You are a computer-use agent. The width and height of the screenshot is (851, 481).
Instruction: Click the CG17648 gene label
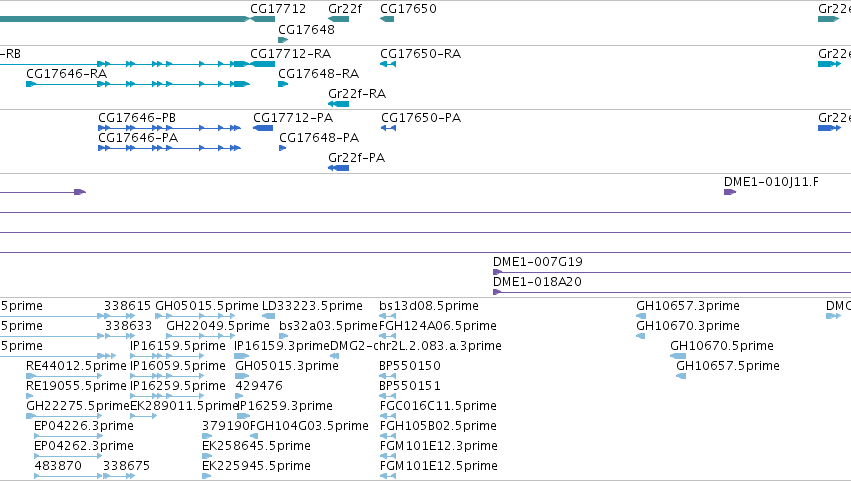[306, 30]
